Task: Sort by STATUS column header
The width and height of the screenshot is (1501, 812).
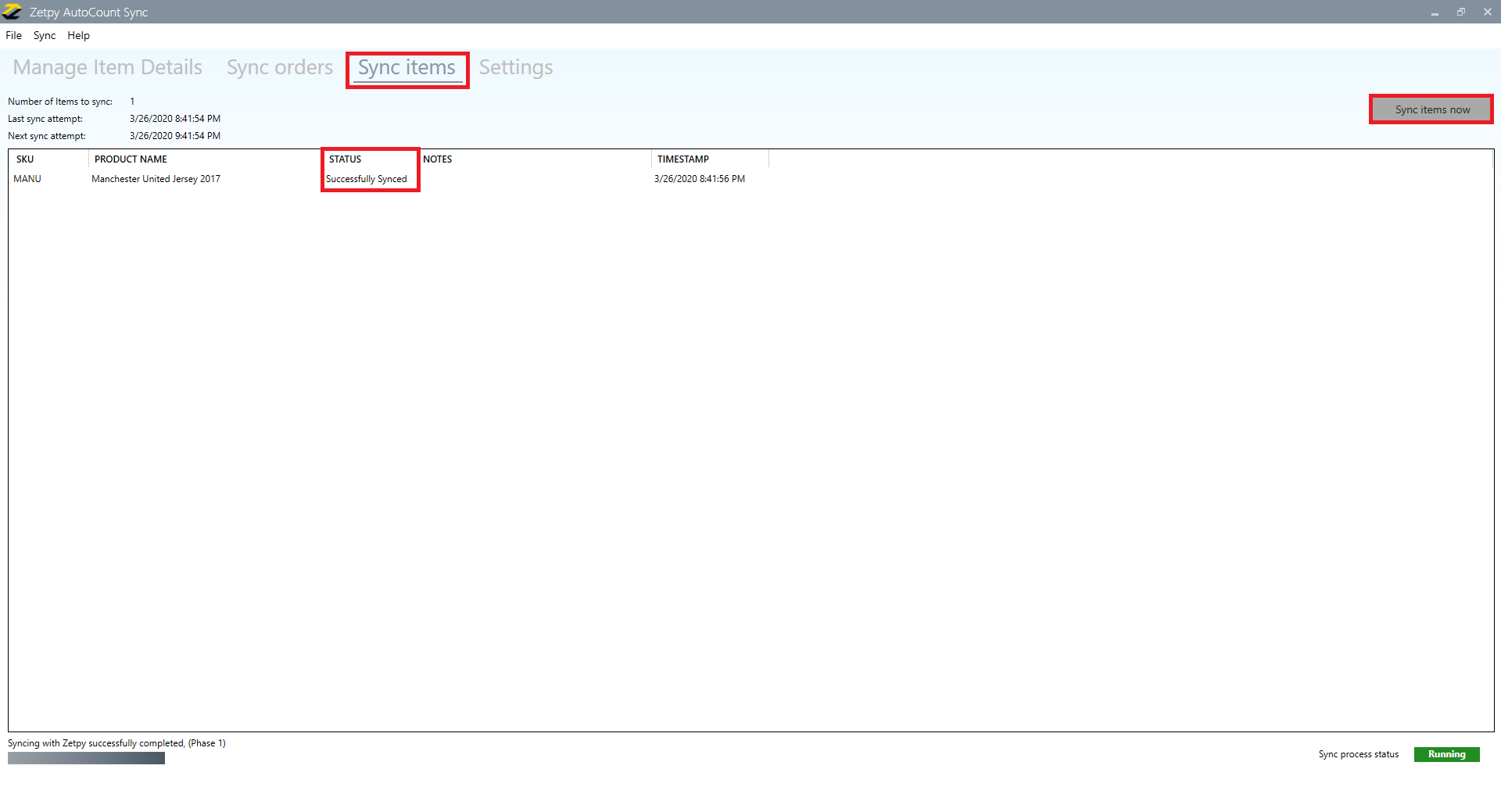Action: pos(370,159)
